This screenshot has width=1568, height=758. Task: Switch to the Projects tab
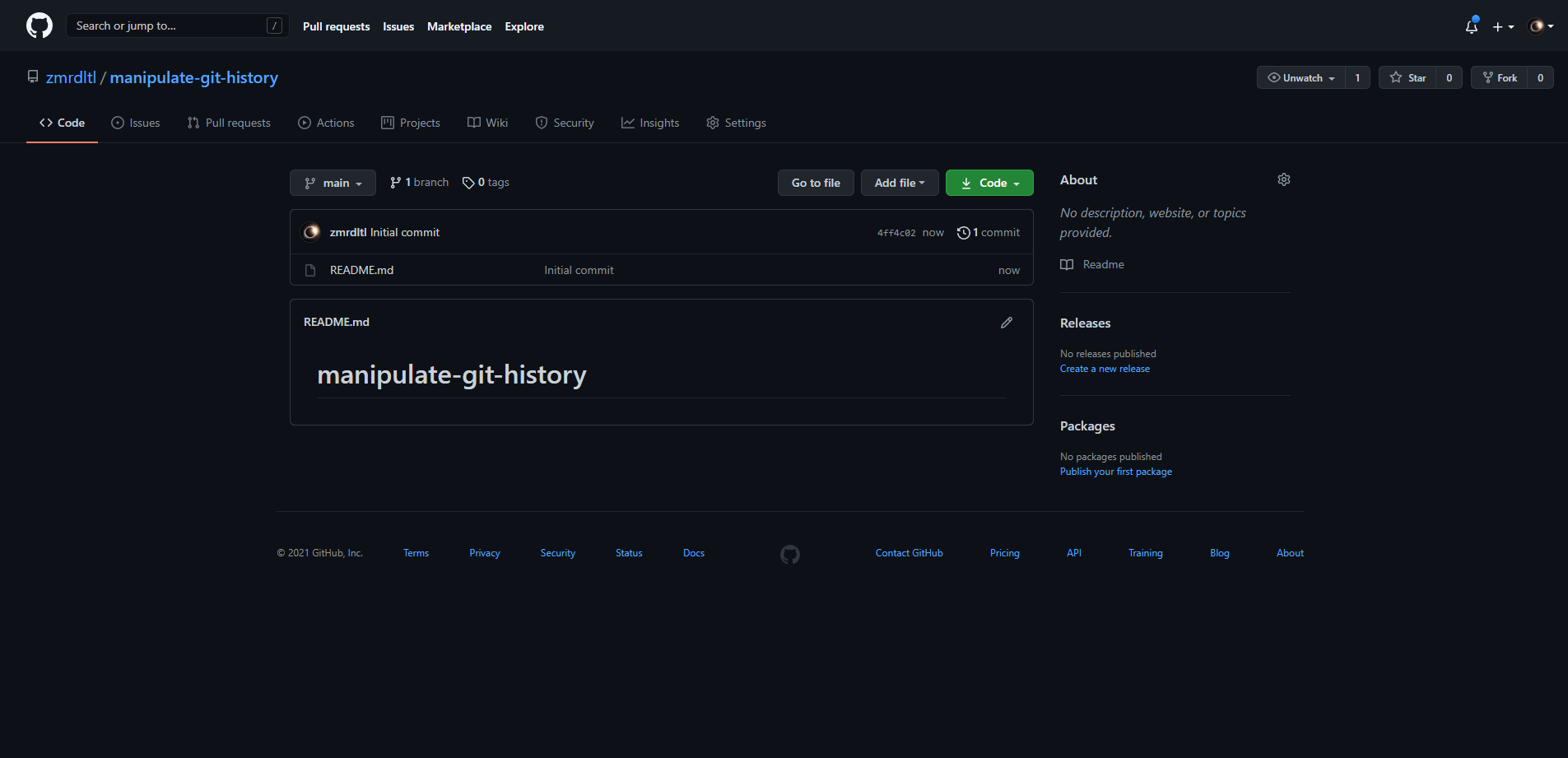pyautogui.click(x=411, y=123)
